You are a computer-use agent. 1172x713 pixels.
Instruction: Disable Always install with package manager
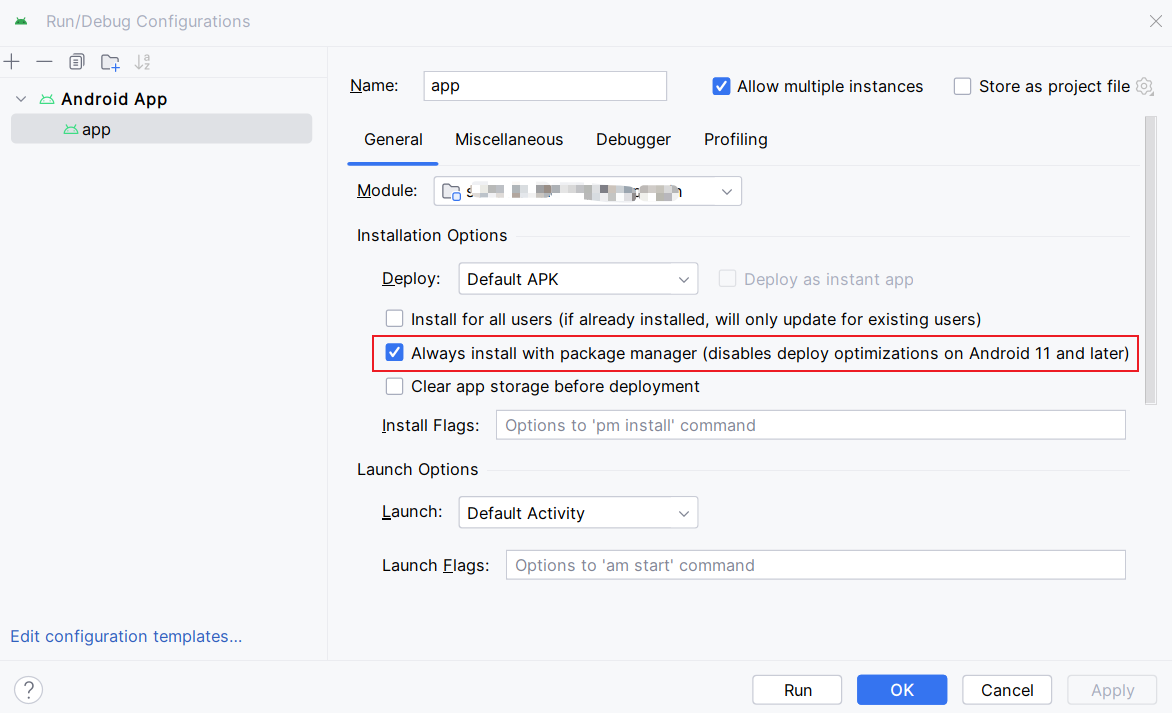395,353
